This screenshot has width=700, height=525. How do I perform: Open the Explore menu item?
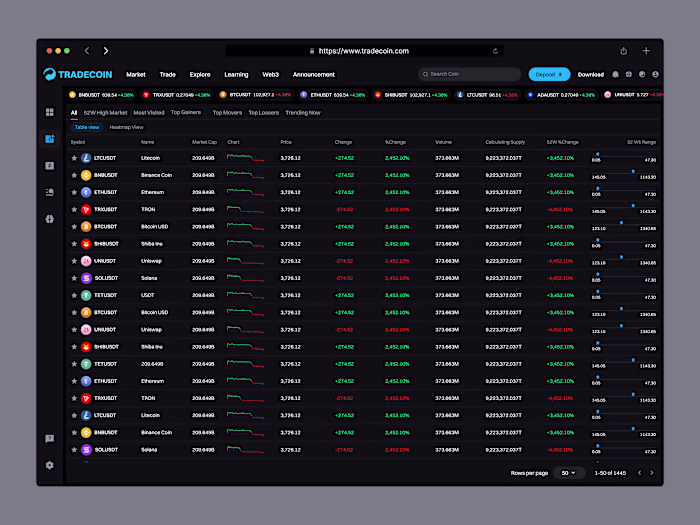tap(200, 75)
